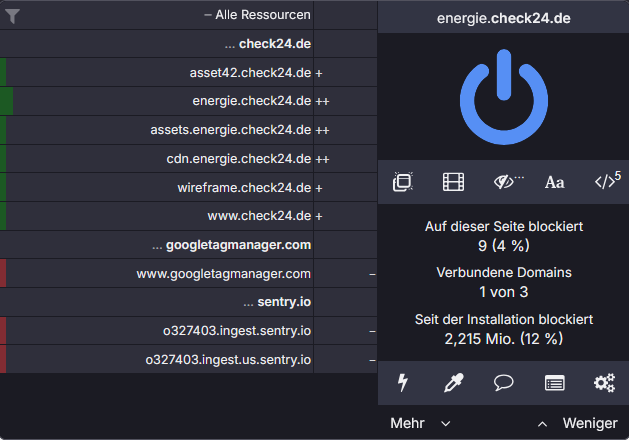Toggle blocking all pop-ups on this site
Viewport: 629px width, 440px height.
point(403,182)
